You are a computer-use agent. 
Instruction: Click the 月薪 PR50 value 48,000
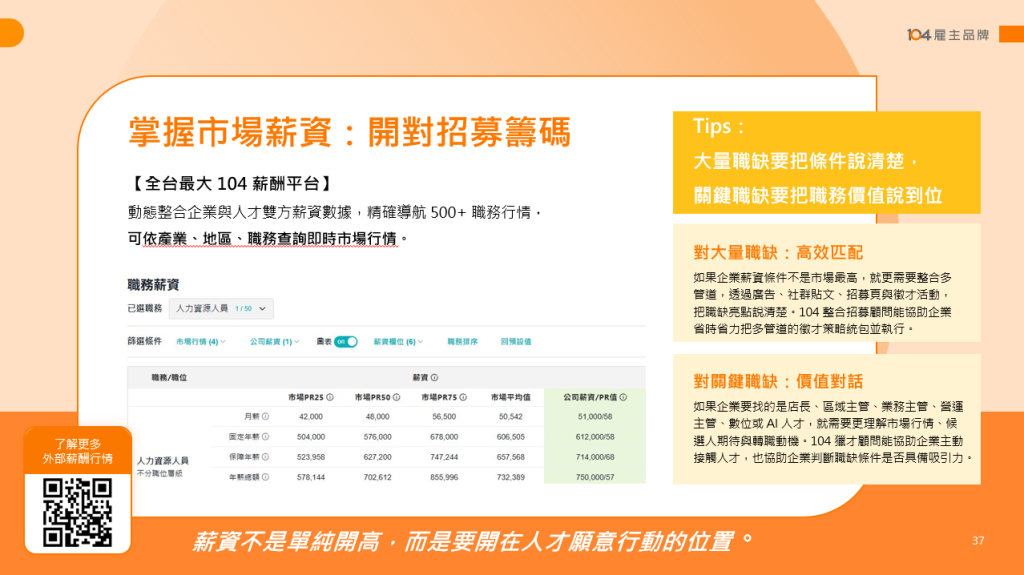click(377, 416)
